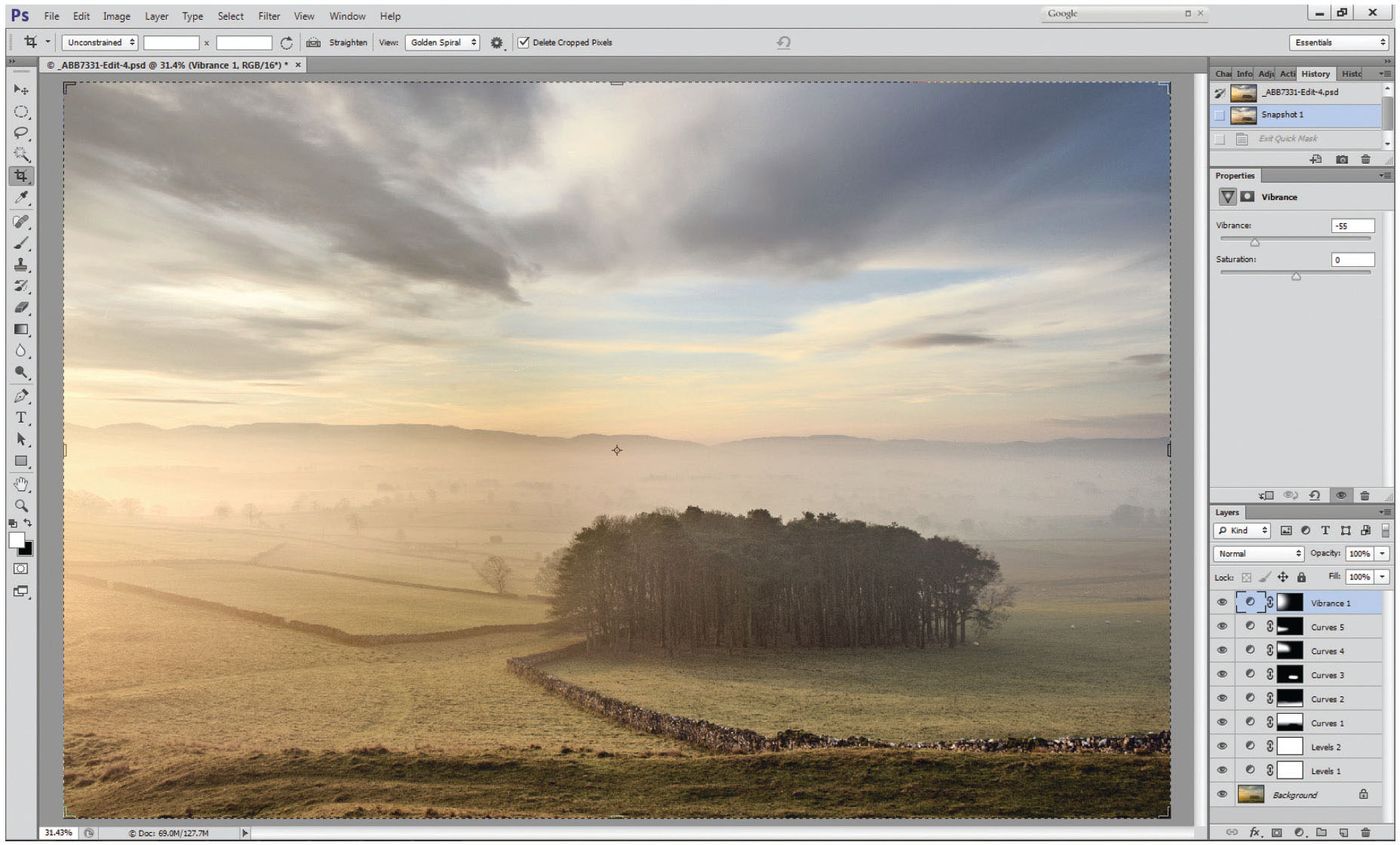Open the crop tool preset picker arrow

(48, 42)
